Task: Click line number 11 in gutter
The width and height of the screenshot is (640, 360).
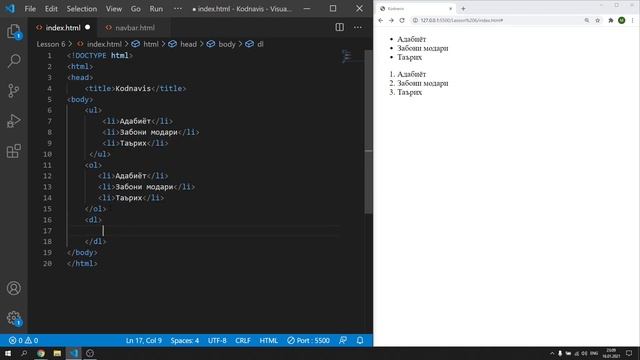Action: click(x=47, y=165)
